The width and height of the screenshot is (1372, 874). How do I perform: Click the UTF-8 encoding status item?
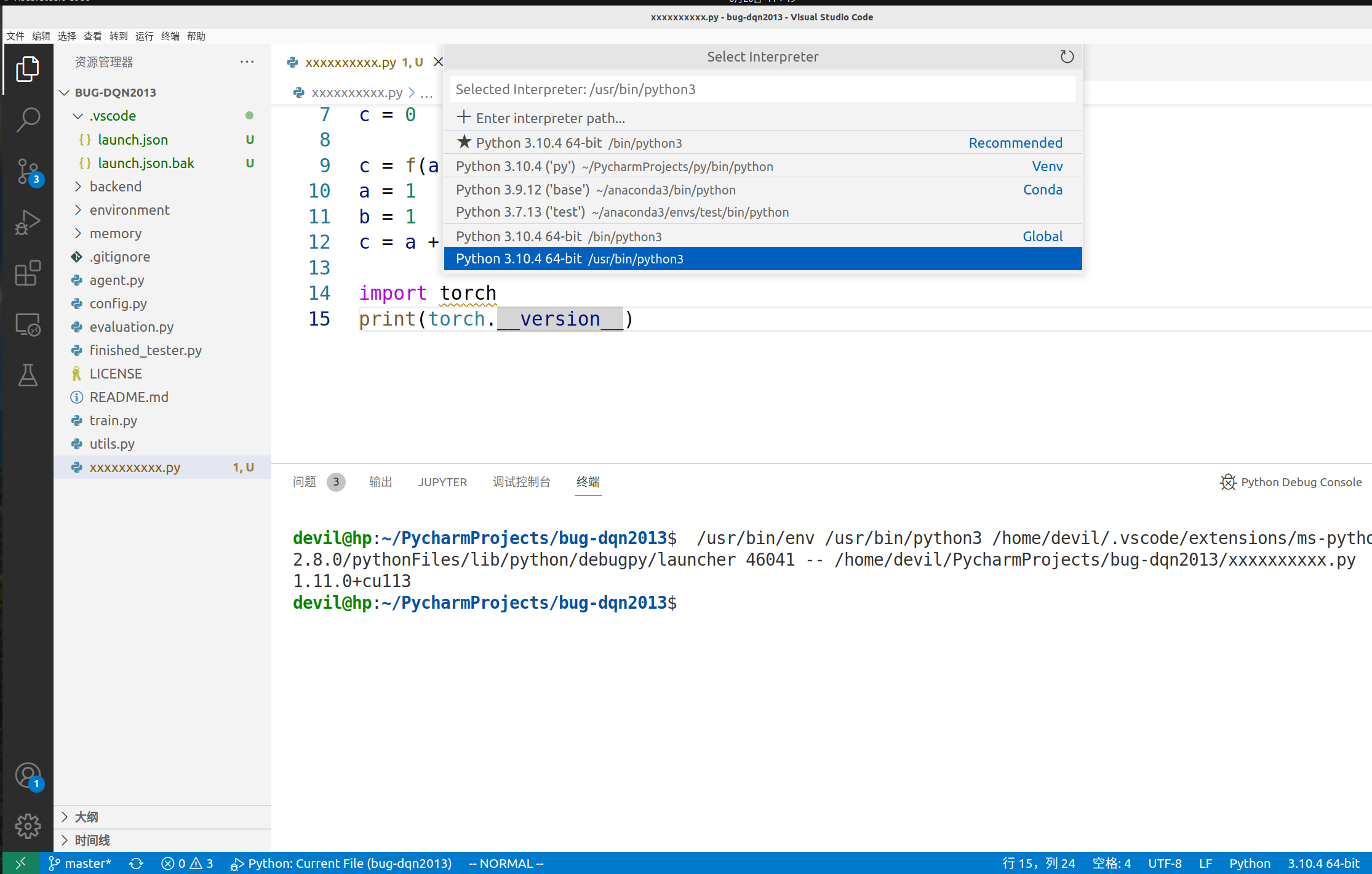(x=1165, y=864)
